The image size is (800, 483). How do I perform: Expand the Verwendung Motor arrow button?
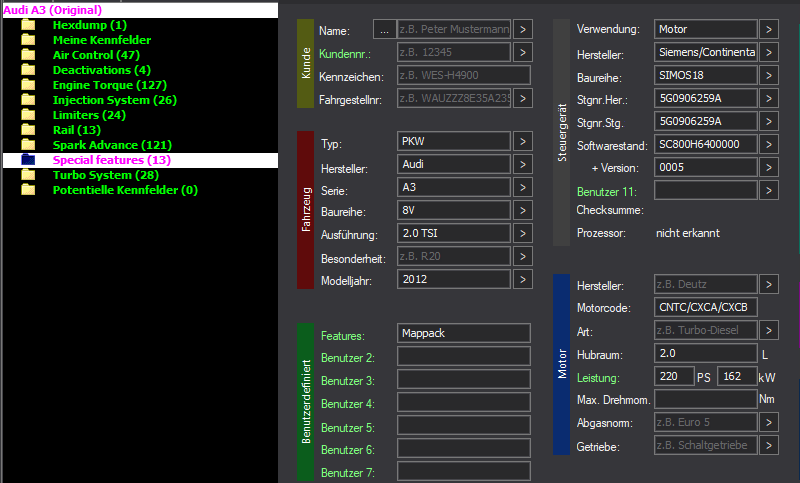click(769, 30)
